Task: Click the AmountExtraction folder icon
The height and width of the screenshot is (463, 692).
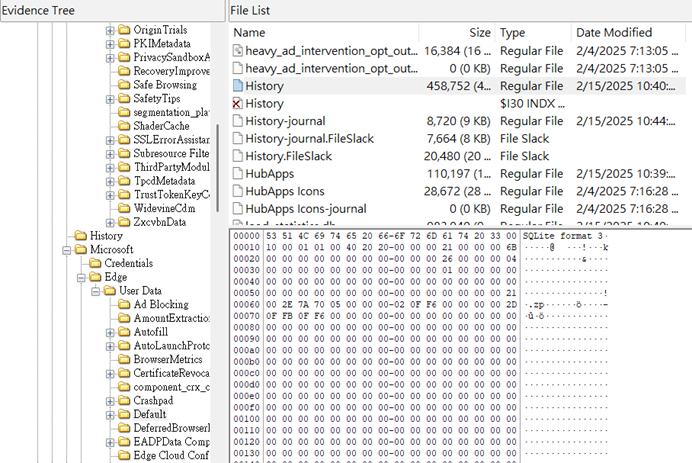Action: pyautogui.click(x=124, y=318)
